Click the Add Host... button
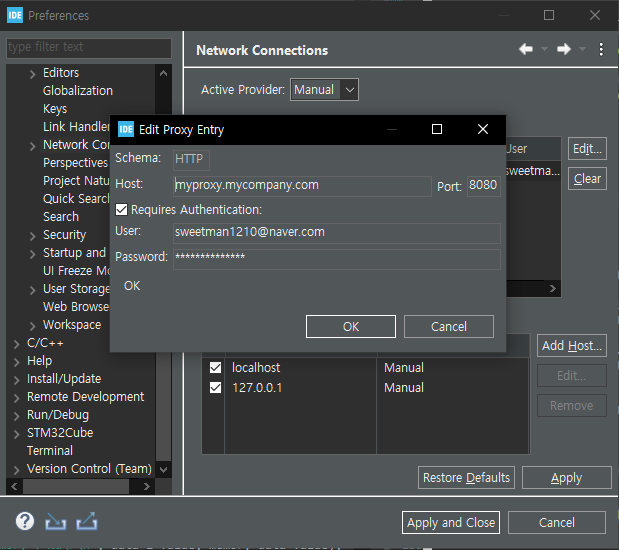This screenshot has height=550, width=619. click(571, 346)
